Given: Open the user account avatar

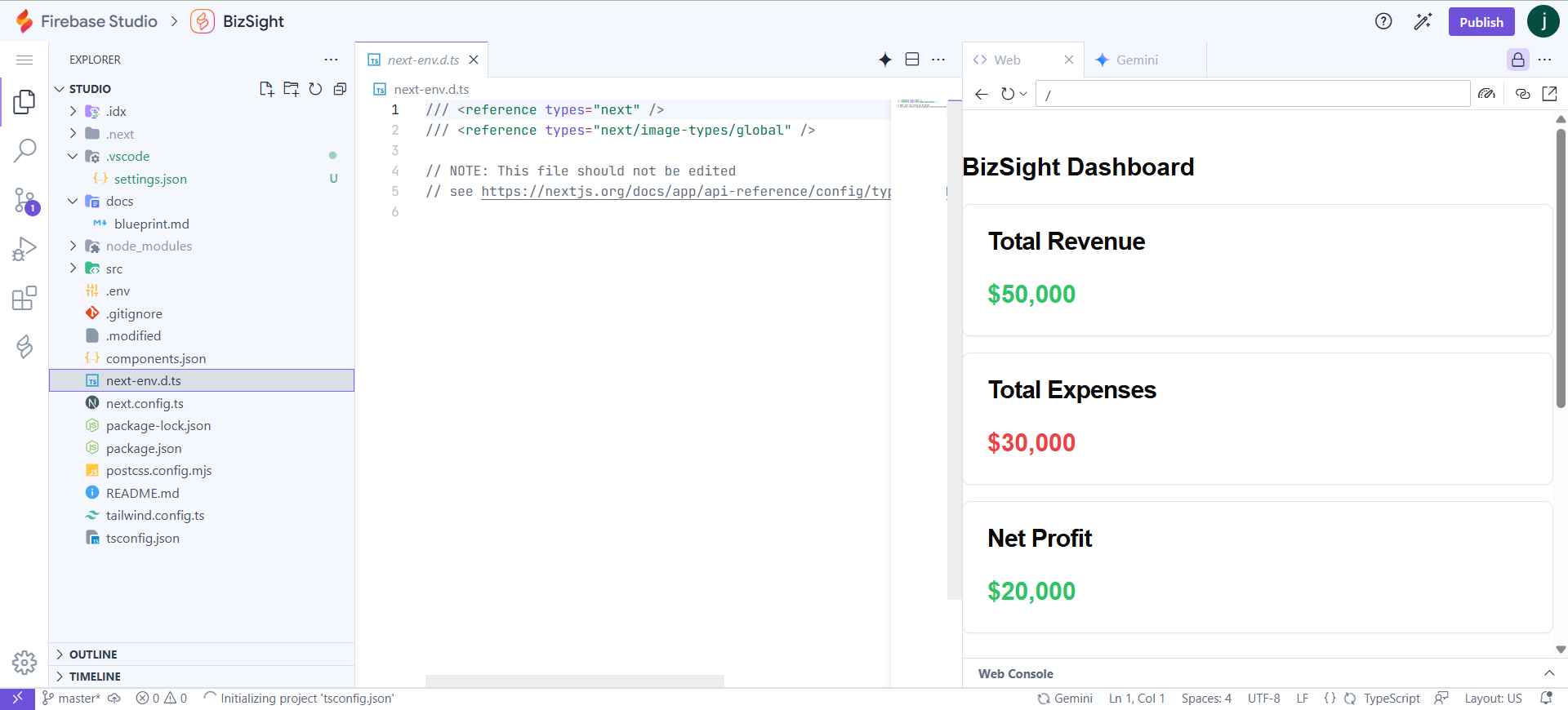Looking at the screenshot, I should point(1543,21).
